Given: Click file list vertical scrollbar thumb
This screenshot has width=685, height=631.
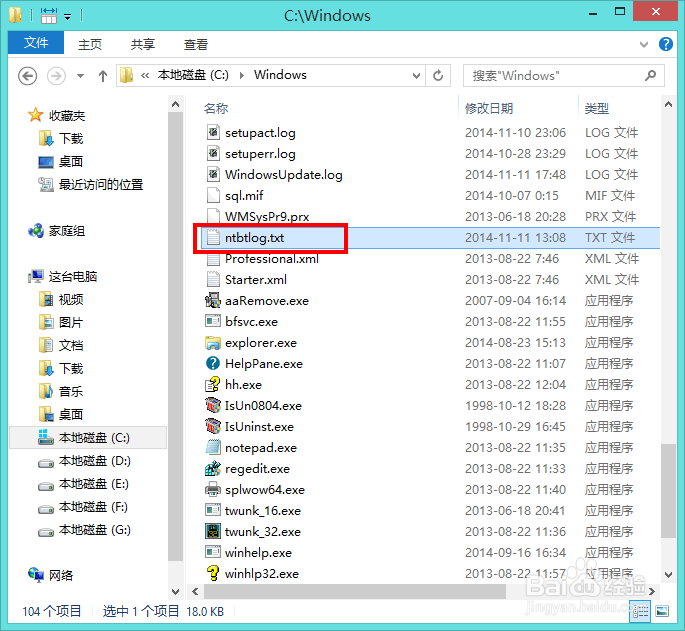Looking at the screenshot, I should click(668, 491).
